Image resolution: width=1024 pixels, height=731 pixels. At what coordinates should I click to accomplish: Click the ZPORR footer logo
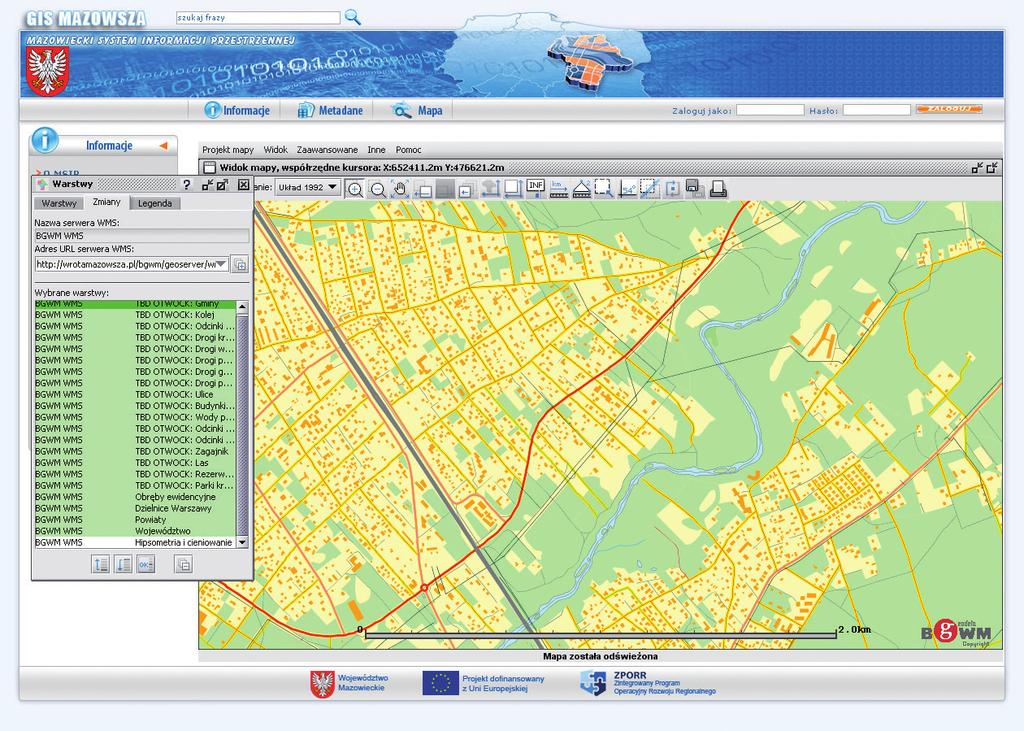(648, 683)
